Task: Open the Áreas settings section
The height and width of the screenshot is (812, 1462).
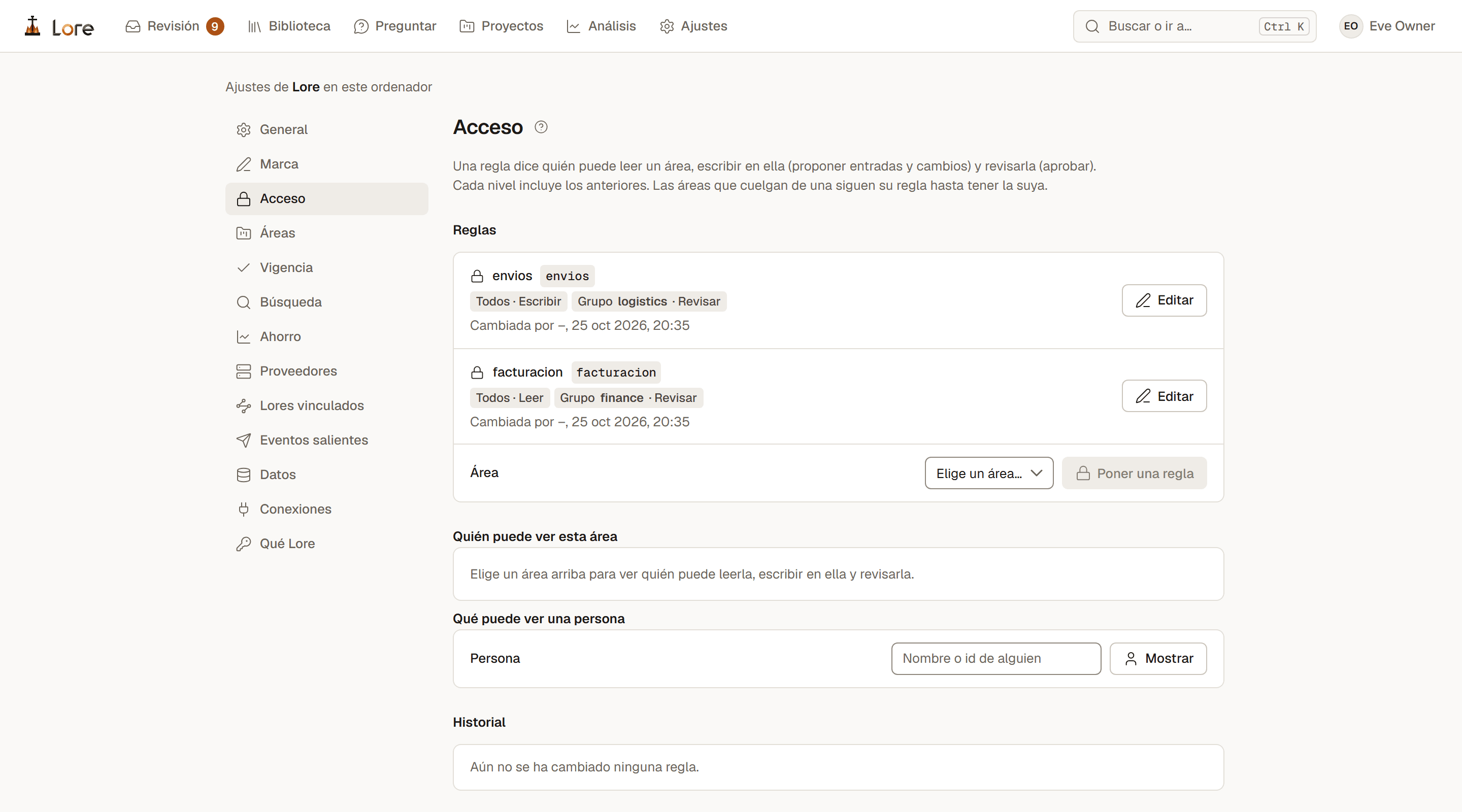Action: click(x=326, y=233)
